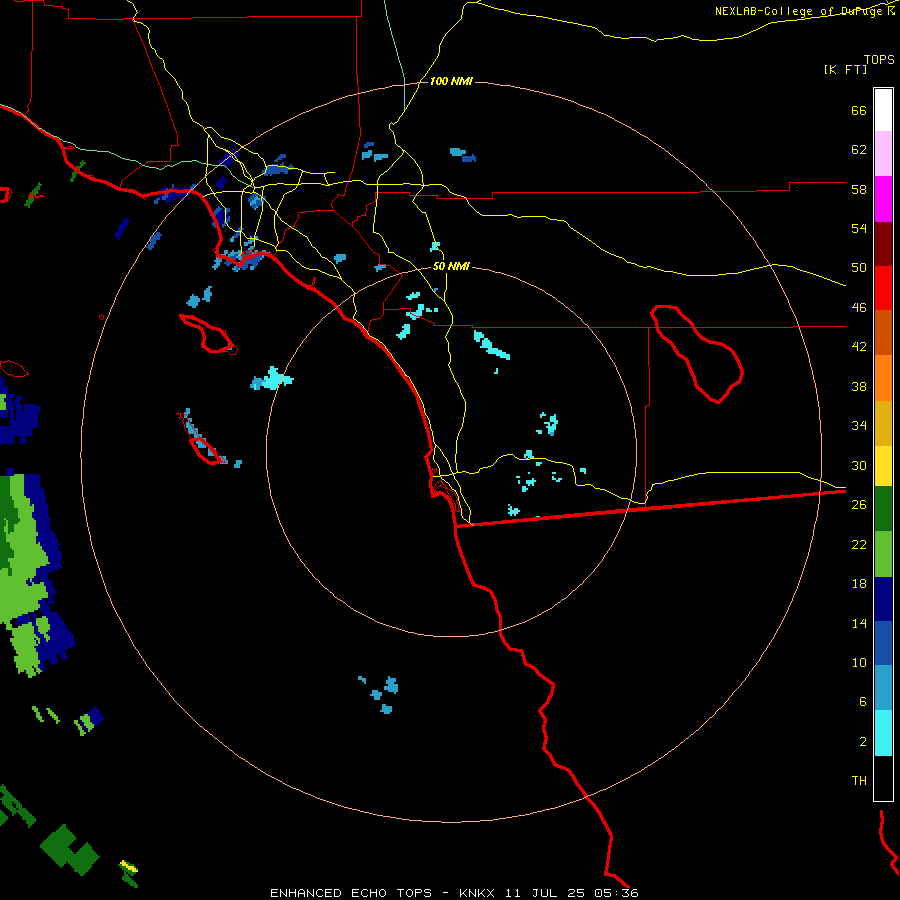Screen dimensions: 900x900
Task: Click the 'NEXLAB-College of DuPage' credit text
Action: tap(800, 11)
